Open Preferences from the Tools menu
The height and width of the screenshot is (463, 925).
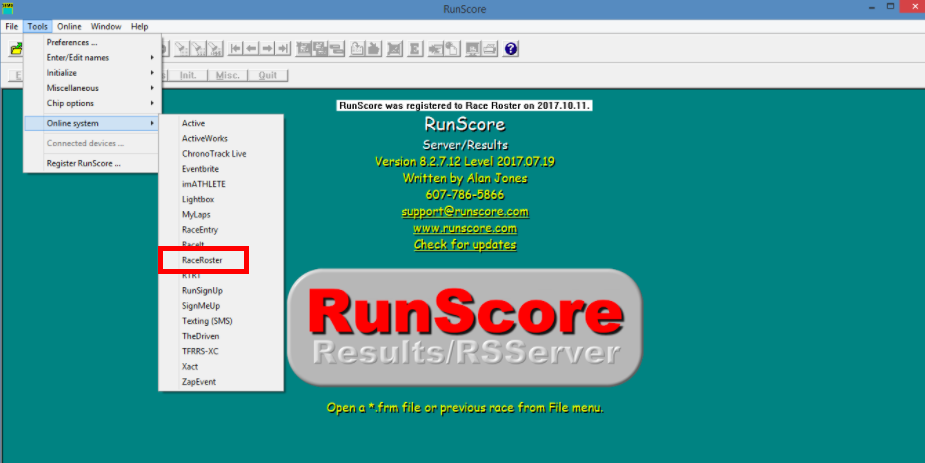(72, 43)
